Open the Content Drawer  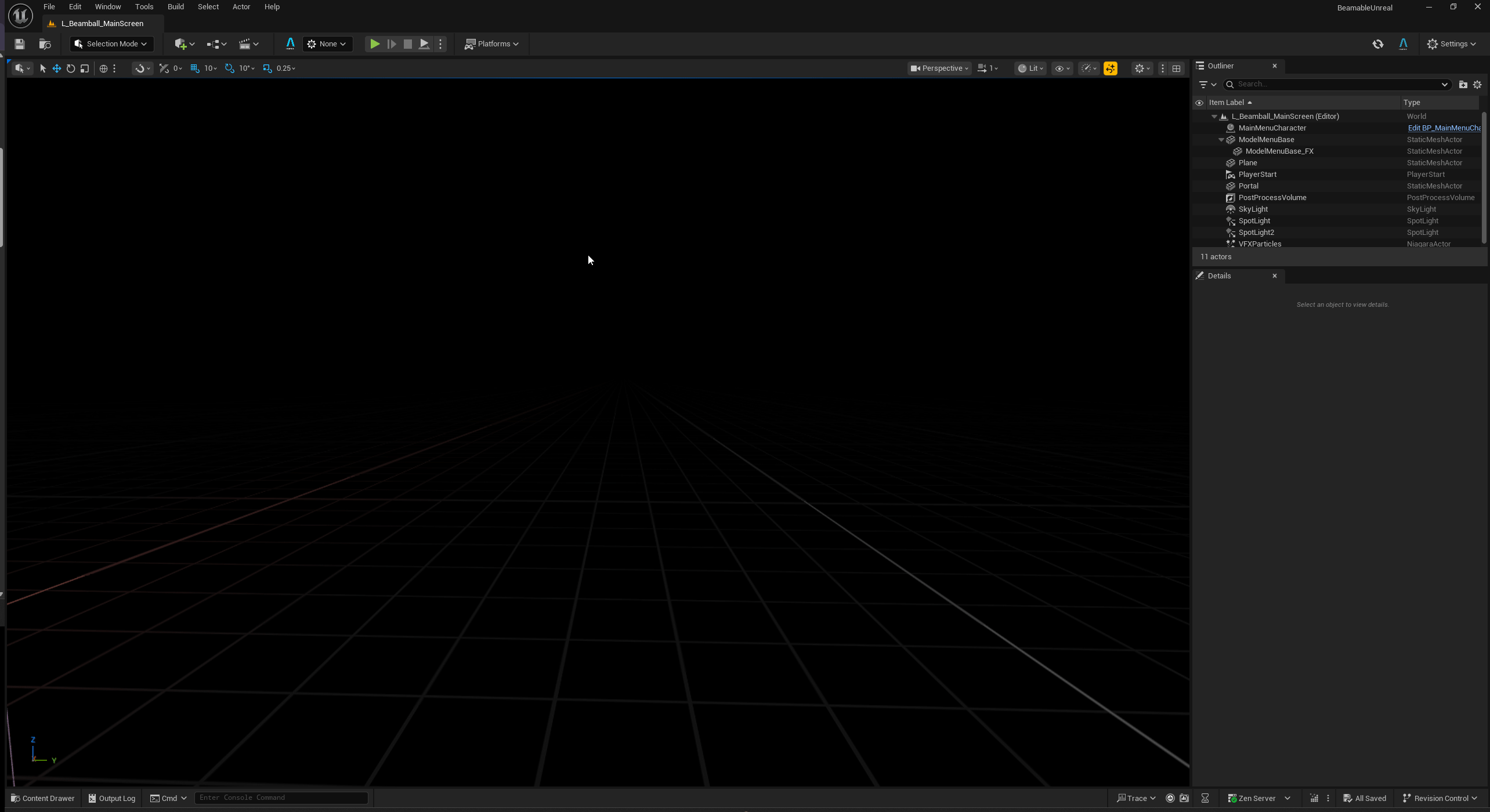click(x=43, y=798)
